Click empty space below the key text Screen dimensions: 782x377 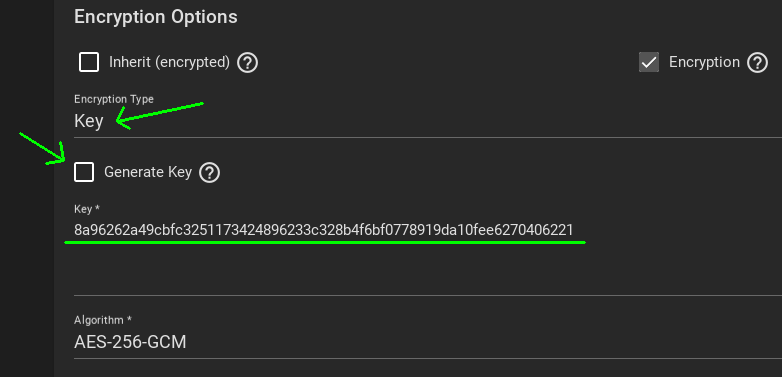(428, 269)
